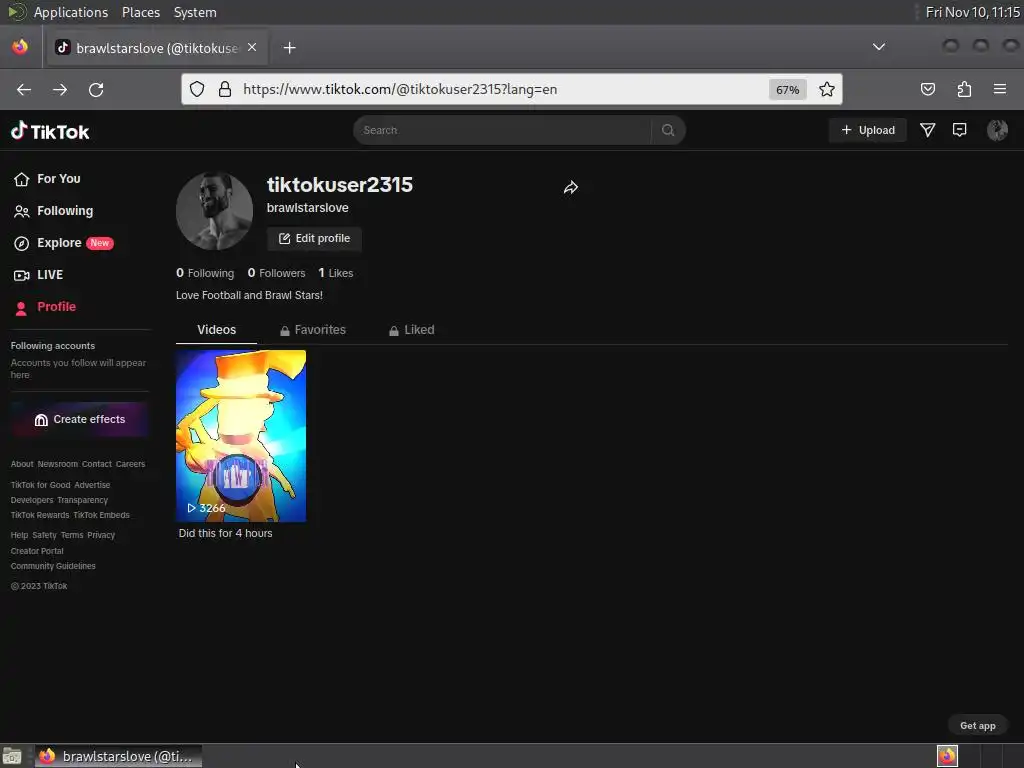Screen dimensions: 1024x768
Task: Click the TikTok search field
Action: pos(503,130)
